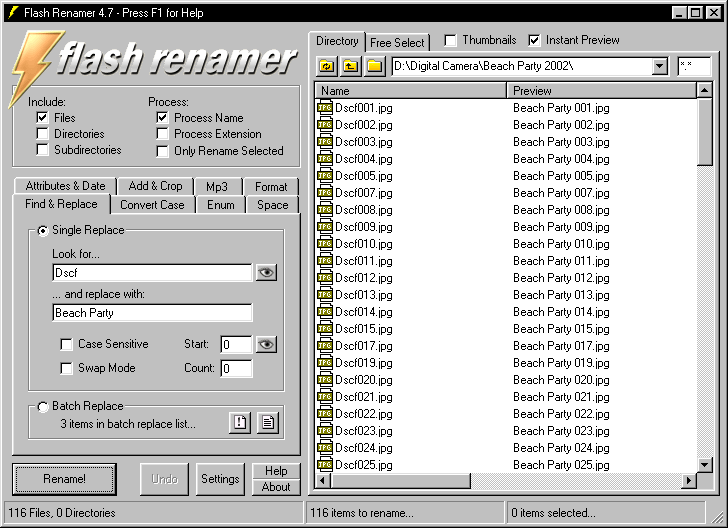Click the eye icon beside Look for
Viewport: 728px width, 528px height.
(266, 273)
